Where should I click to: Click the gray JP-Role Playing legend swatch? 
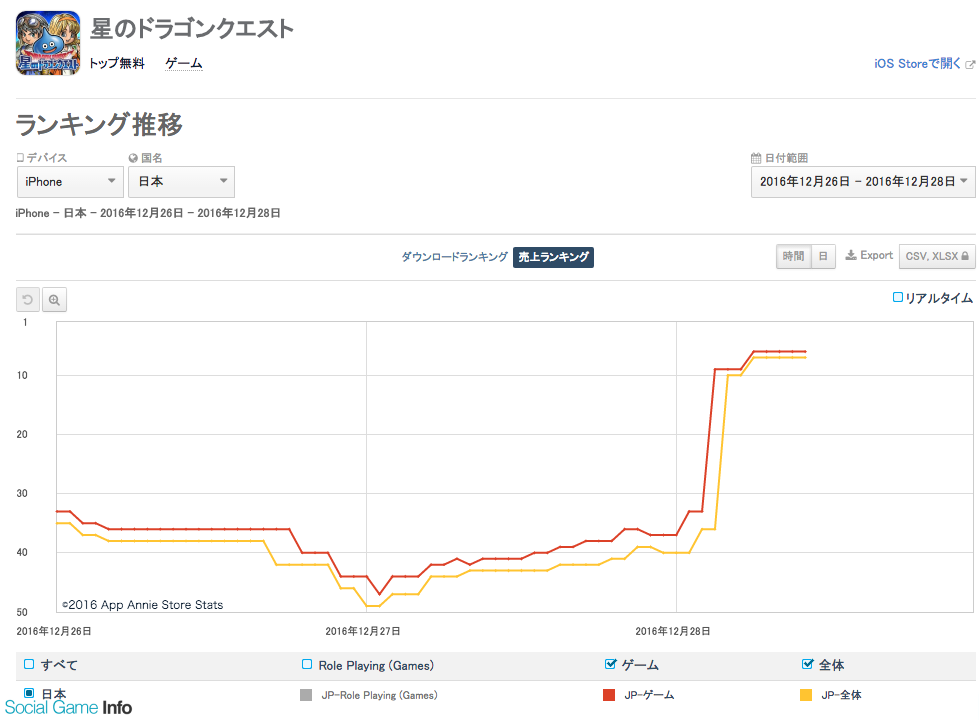point(306,695)
